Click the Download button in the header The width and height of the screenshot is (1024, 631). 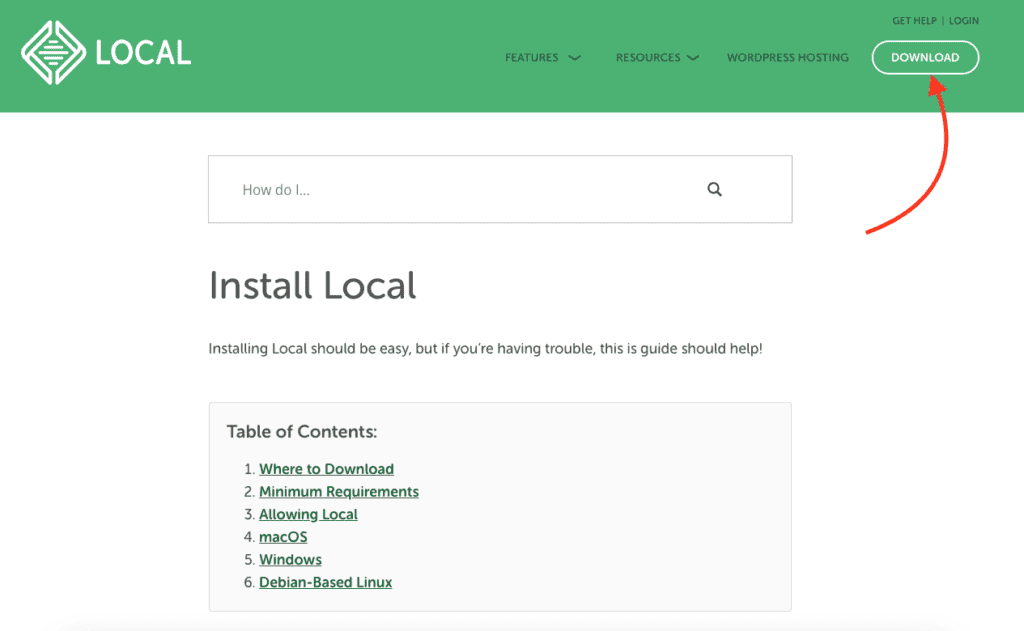925,57
